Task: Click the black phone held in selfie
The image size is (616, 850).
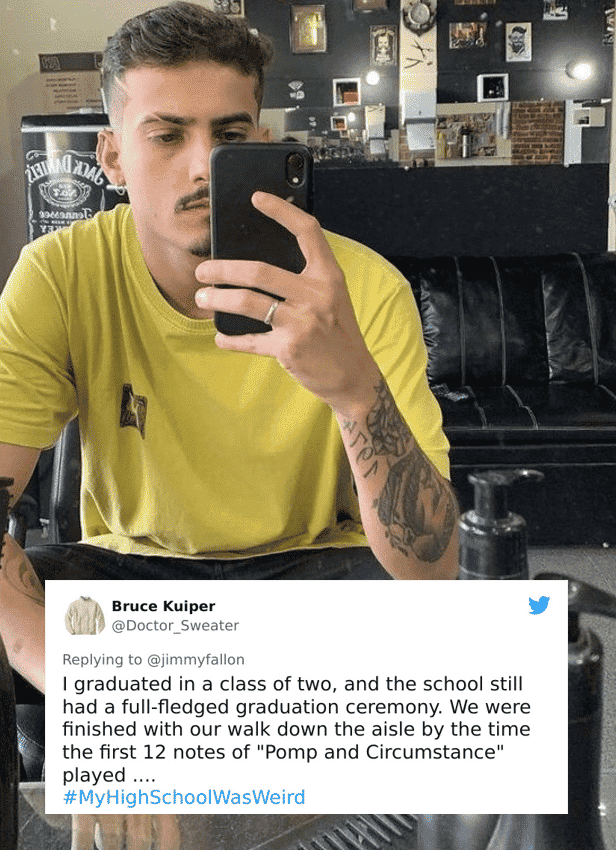Action: (259, 237)
